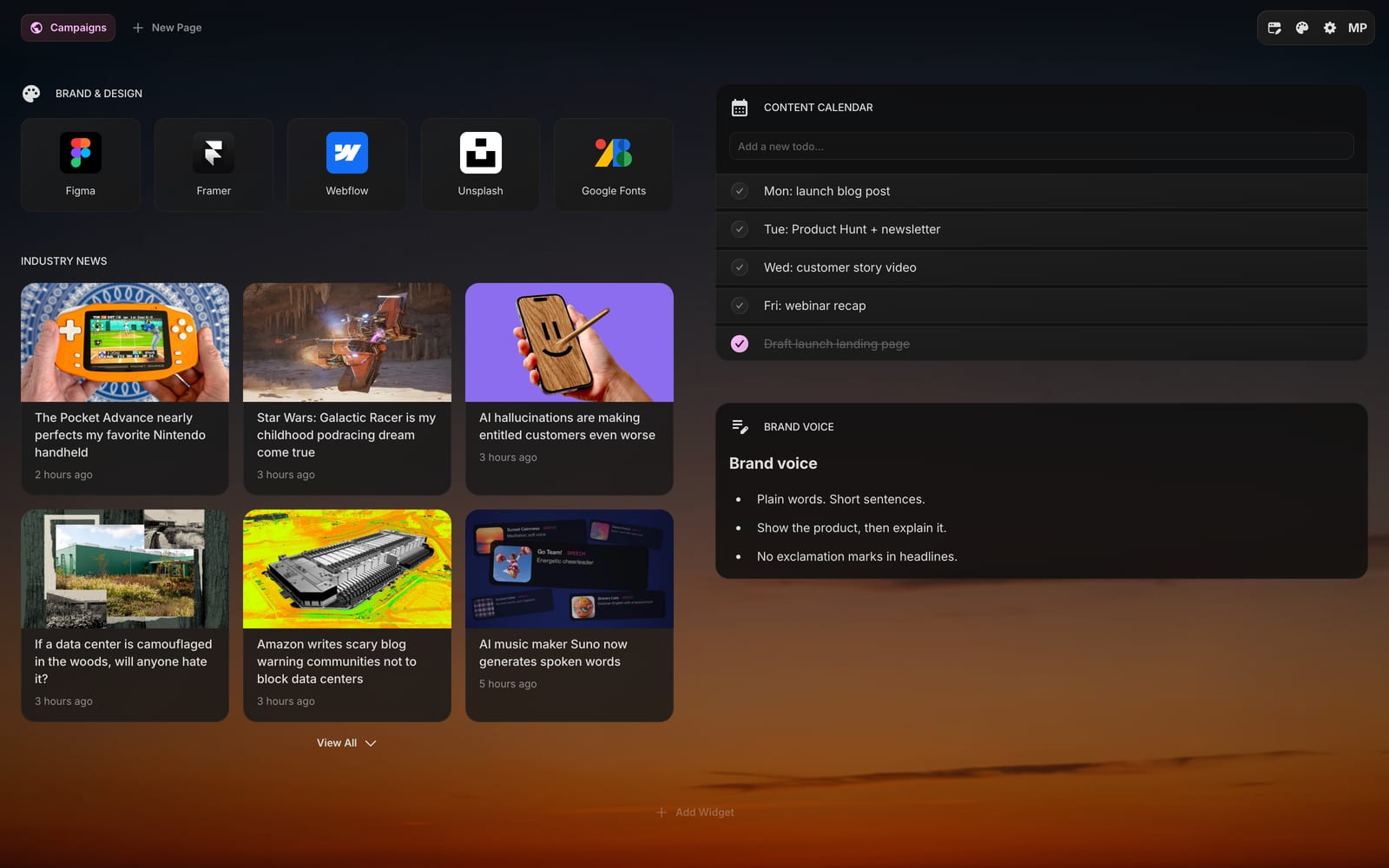Screen dimensions: 1389x868
Task: Click the Brand Voice note icon
Action: click(740, 426)
